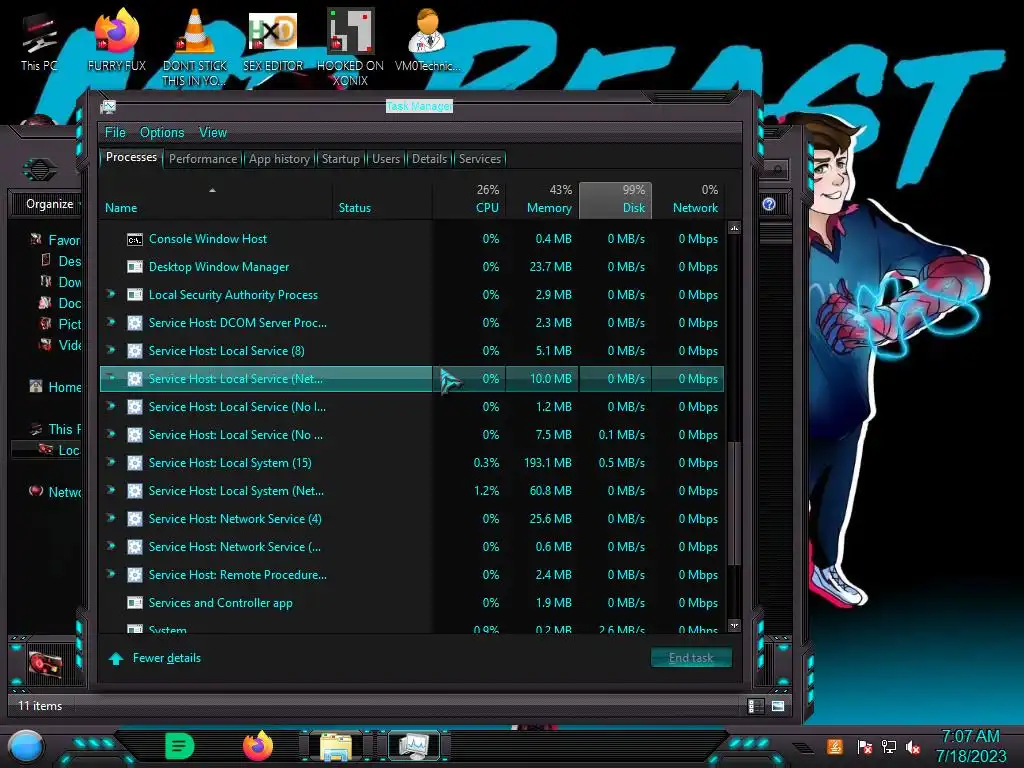Switch to the Services tab

click(480, 159)
